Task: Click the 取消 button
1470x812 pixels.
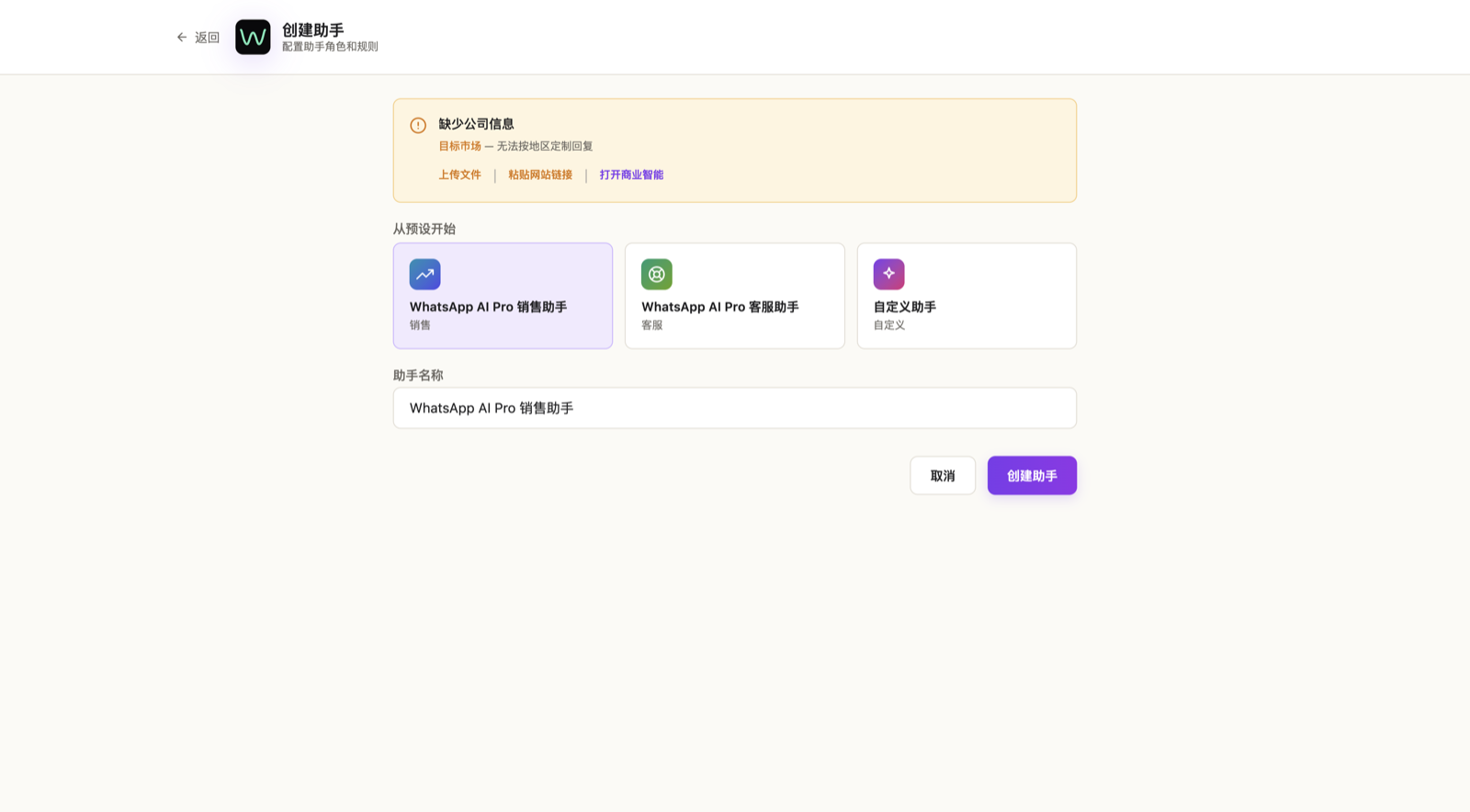Action: (x=943, y=476)
